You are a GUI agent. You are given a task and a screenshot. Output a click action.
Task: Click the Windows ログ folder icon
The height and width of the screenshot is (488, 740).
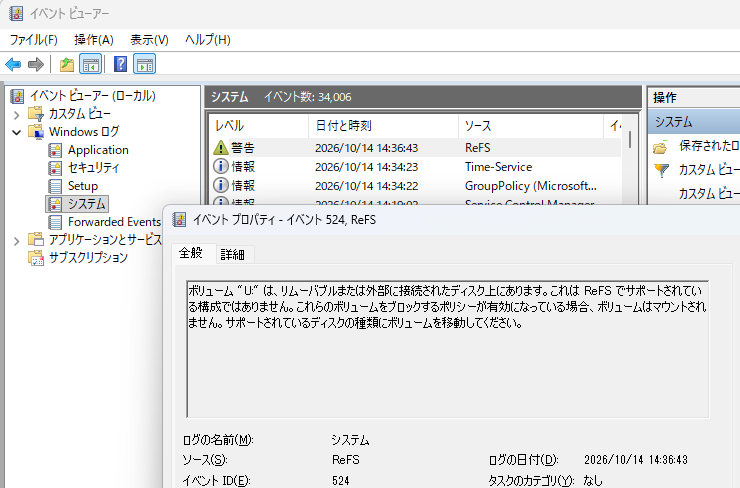[x=36, y=132]
